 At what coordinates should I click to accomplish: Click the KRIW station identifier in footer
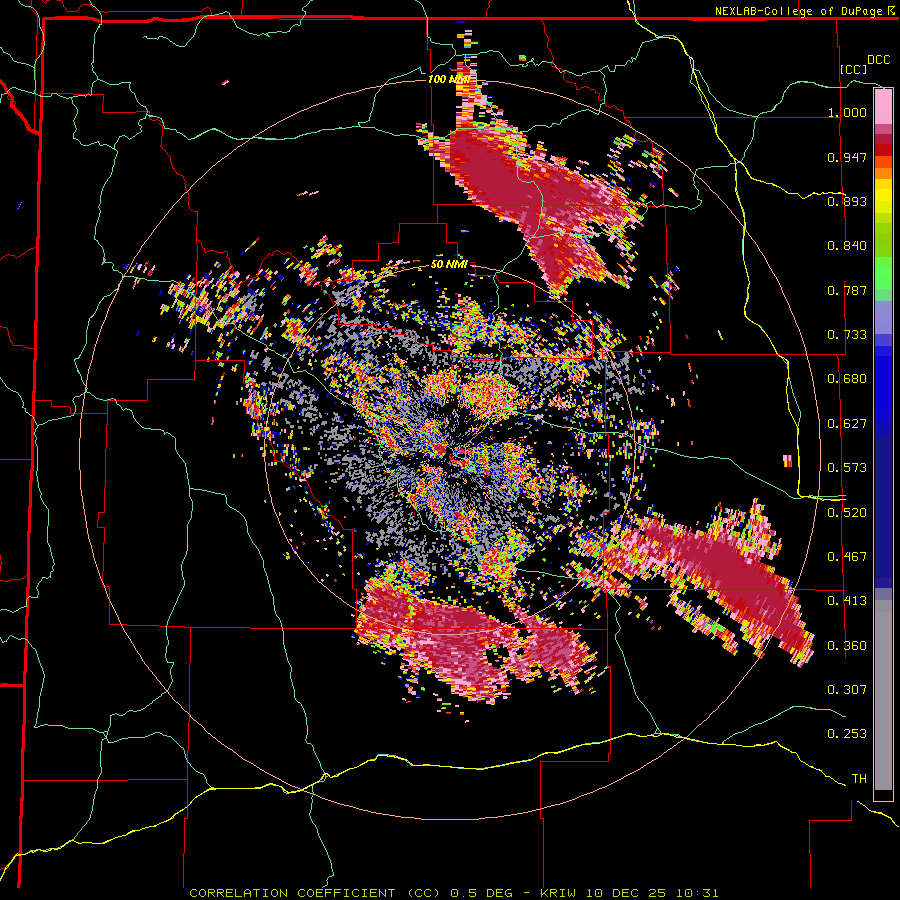558,893
